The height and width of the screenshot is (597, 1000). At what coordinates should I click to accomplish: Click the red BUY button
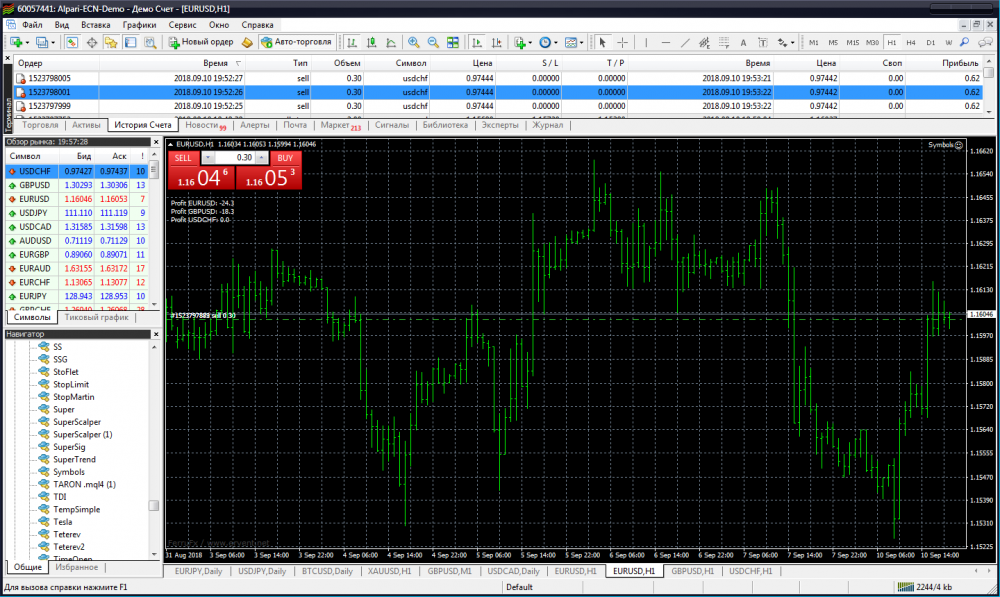(x=285, y=158)
